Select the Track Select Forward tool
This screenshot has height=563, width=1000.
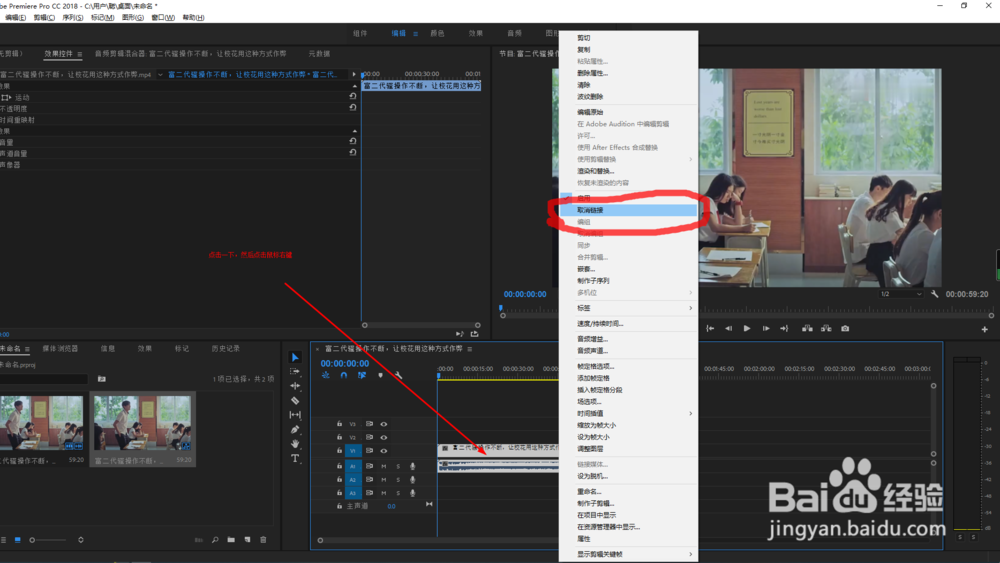pyautogui.click(x=295, y=371)
